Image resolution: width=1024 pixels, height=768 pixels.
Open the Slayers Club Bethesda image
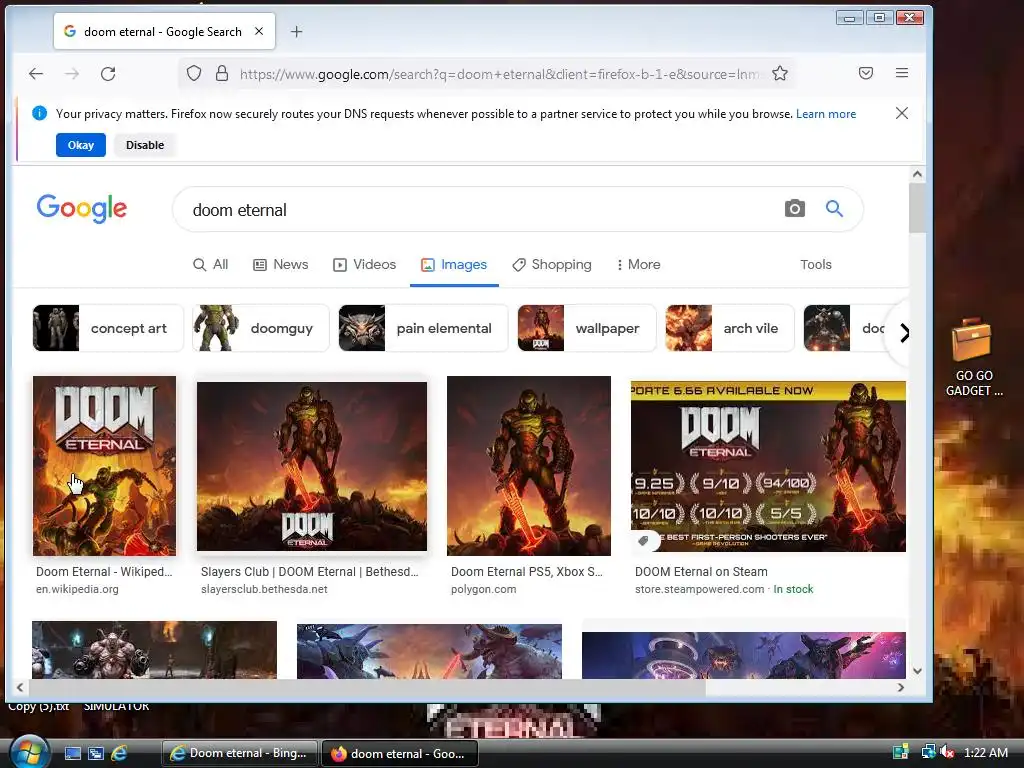(312, 466)
